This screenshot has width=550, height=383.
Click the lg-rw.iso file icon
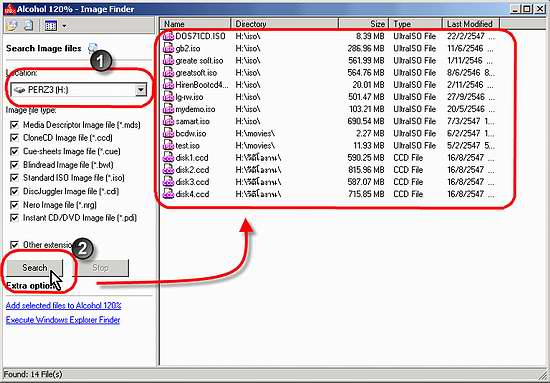pos(168,97)
